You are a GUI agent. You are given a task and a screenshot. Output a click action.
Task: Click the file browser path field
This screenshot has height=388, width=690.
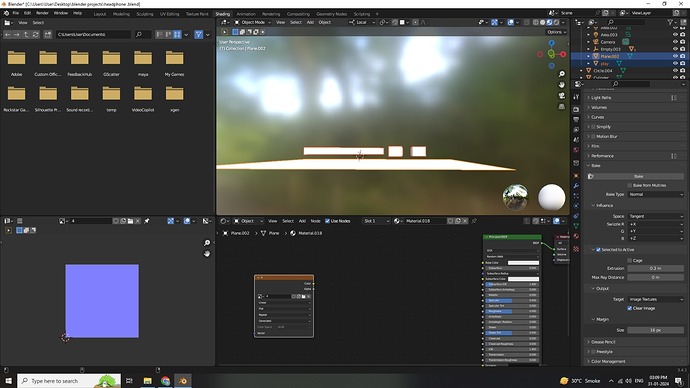click(x=93, y=34)
